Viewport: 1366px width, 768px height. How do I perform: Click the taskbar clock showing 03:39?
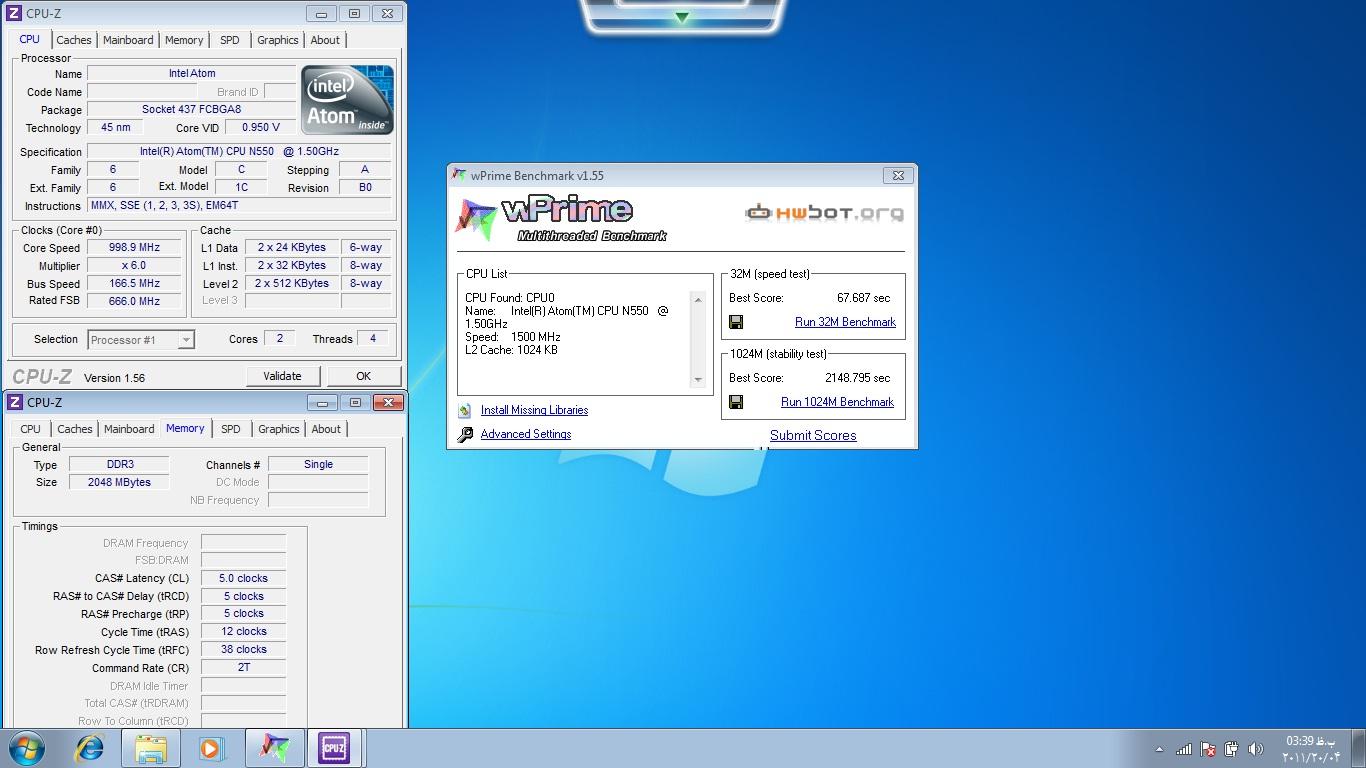pyautogui.click(x=1310, y=749)
